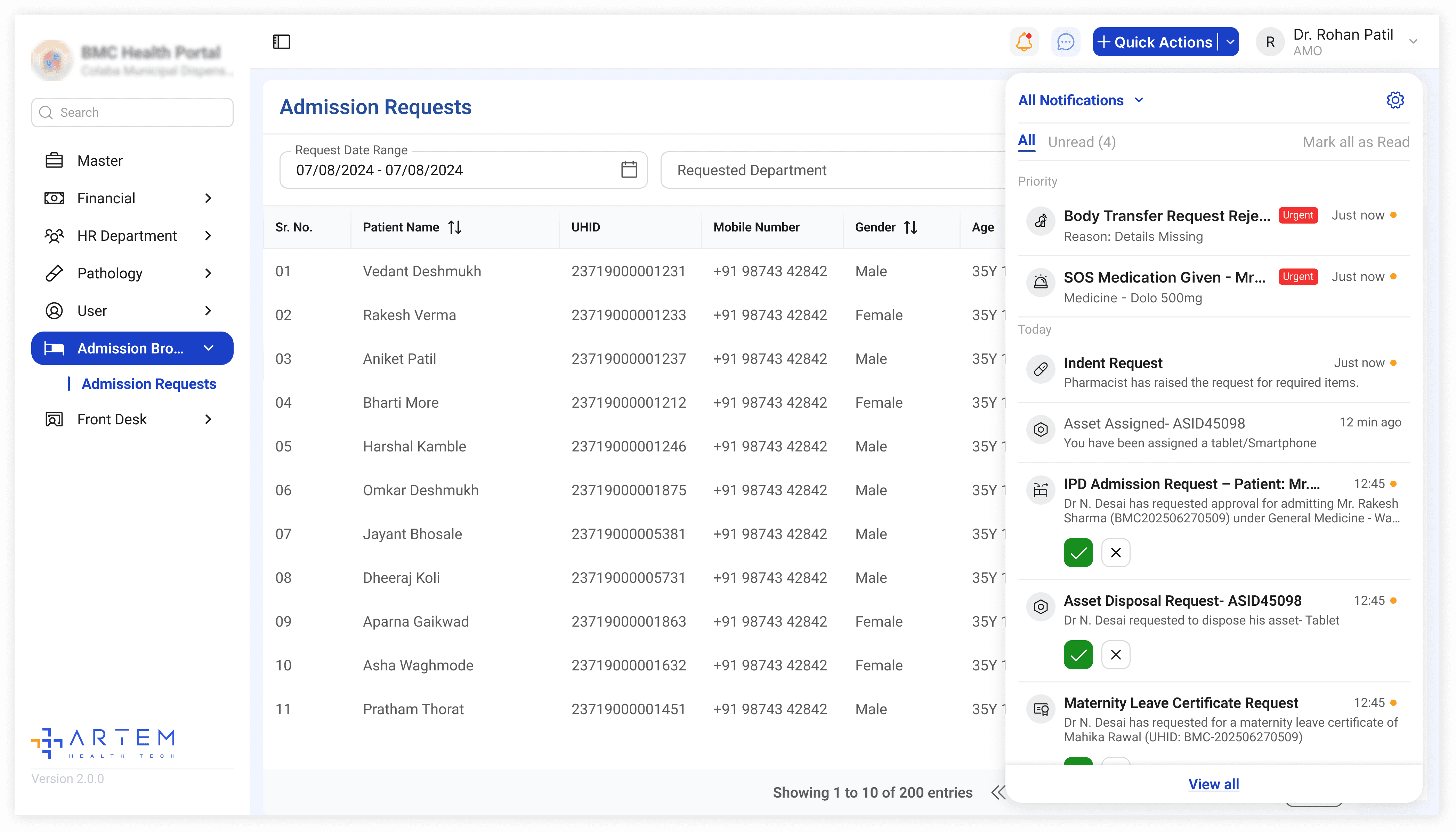The image size is (1456, 832).
Task: Click calendar icon in Request Date Range
Action: pyautogui.click(x=629, y=170)
